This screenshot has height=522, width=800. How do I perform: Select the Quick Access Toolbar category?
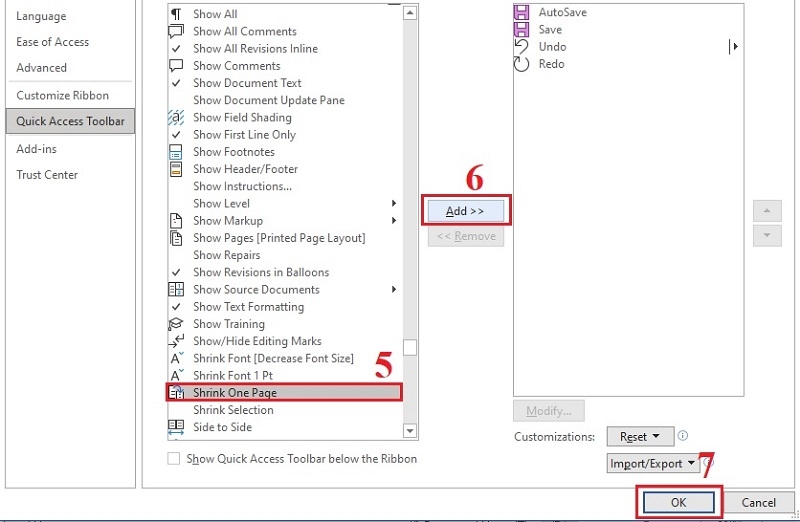(70, 121)
